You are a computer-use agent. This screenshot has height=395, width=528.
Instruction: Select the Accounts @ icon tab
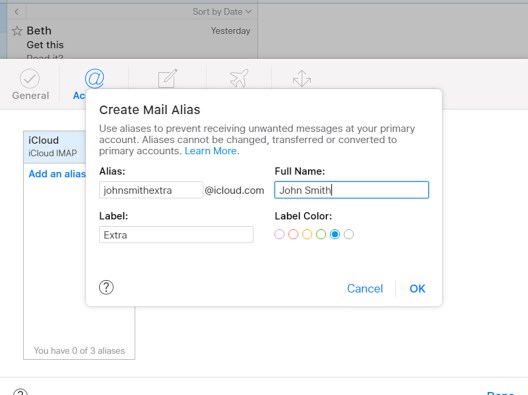click(x=94, y=78)
